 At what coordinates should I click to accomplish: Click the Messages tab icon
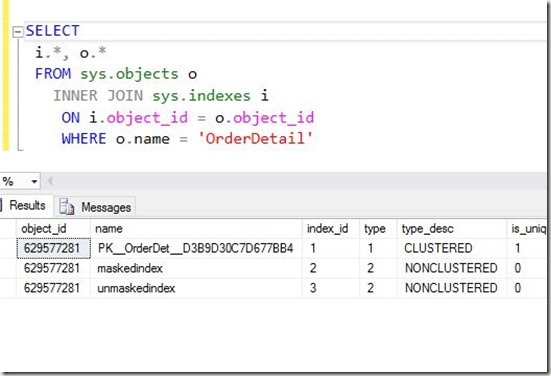pyautogui.click(x=66, y=207)
